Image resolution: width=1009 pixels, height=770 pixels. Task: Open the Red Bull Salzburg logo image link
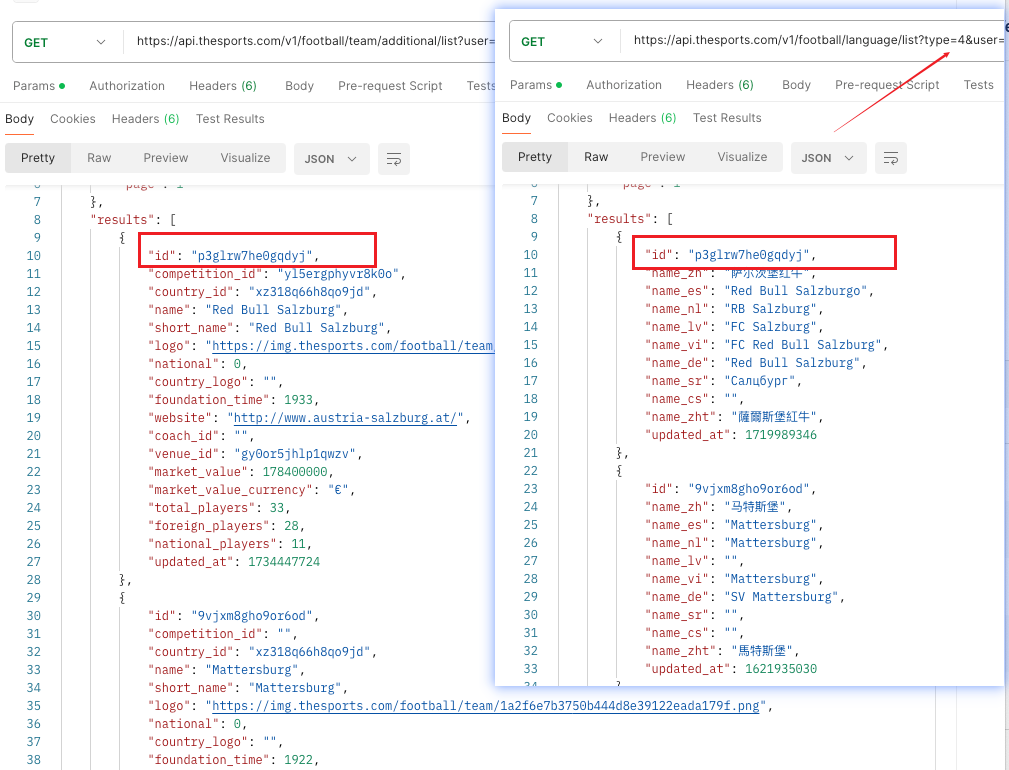click(353, 346)
